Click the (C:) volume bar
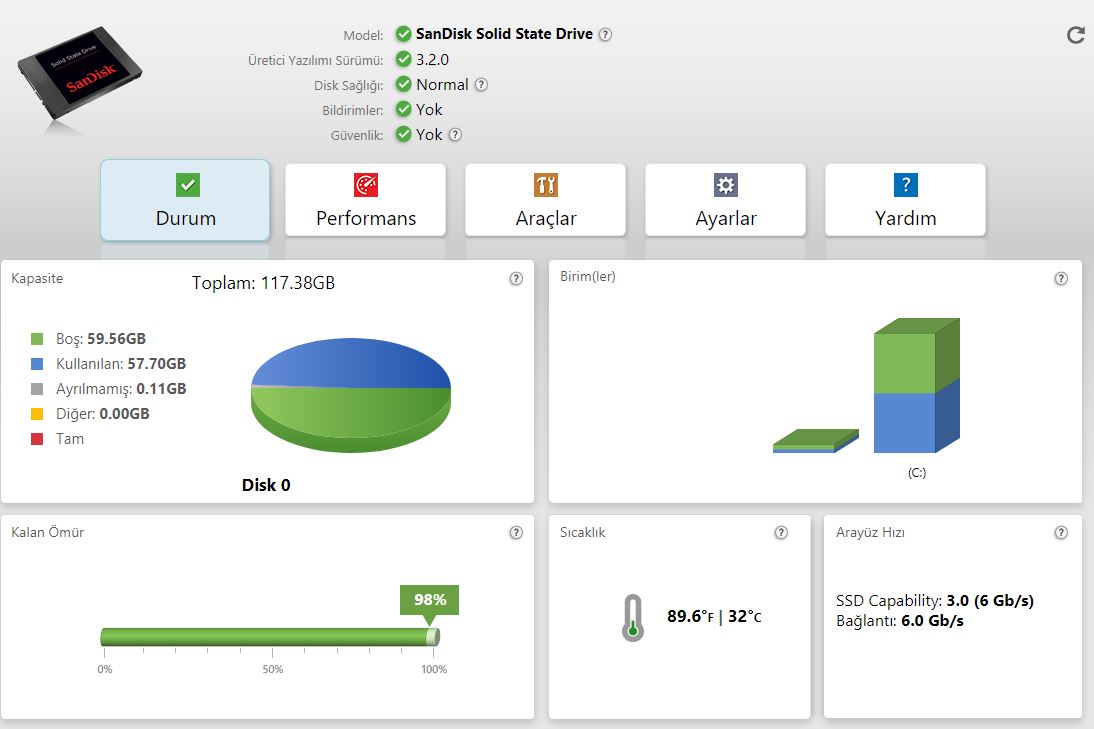This screenshot has width=1094, height=729. click(917, 386)
